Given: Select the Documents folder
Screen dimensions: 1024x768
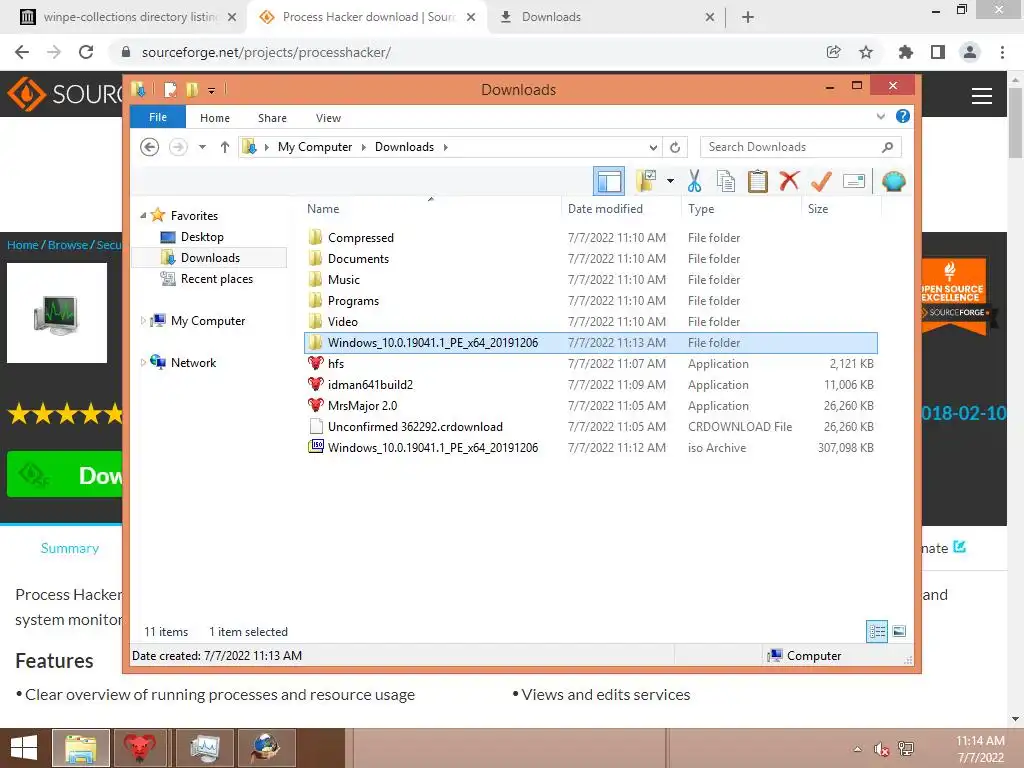Looking at the screenshot, I should coord(591,259).
